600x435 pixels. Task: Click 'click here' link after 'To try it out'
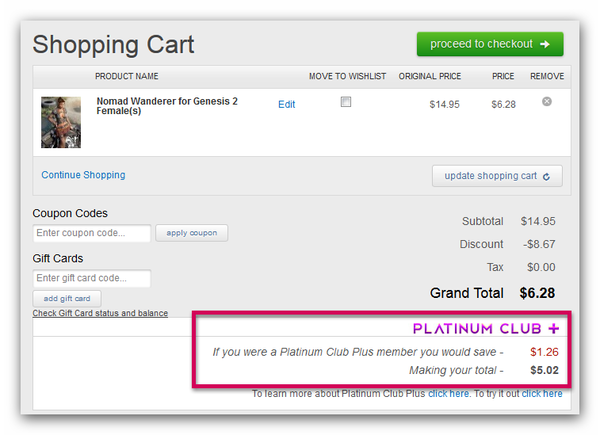coord(541,394)
